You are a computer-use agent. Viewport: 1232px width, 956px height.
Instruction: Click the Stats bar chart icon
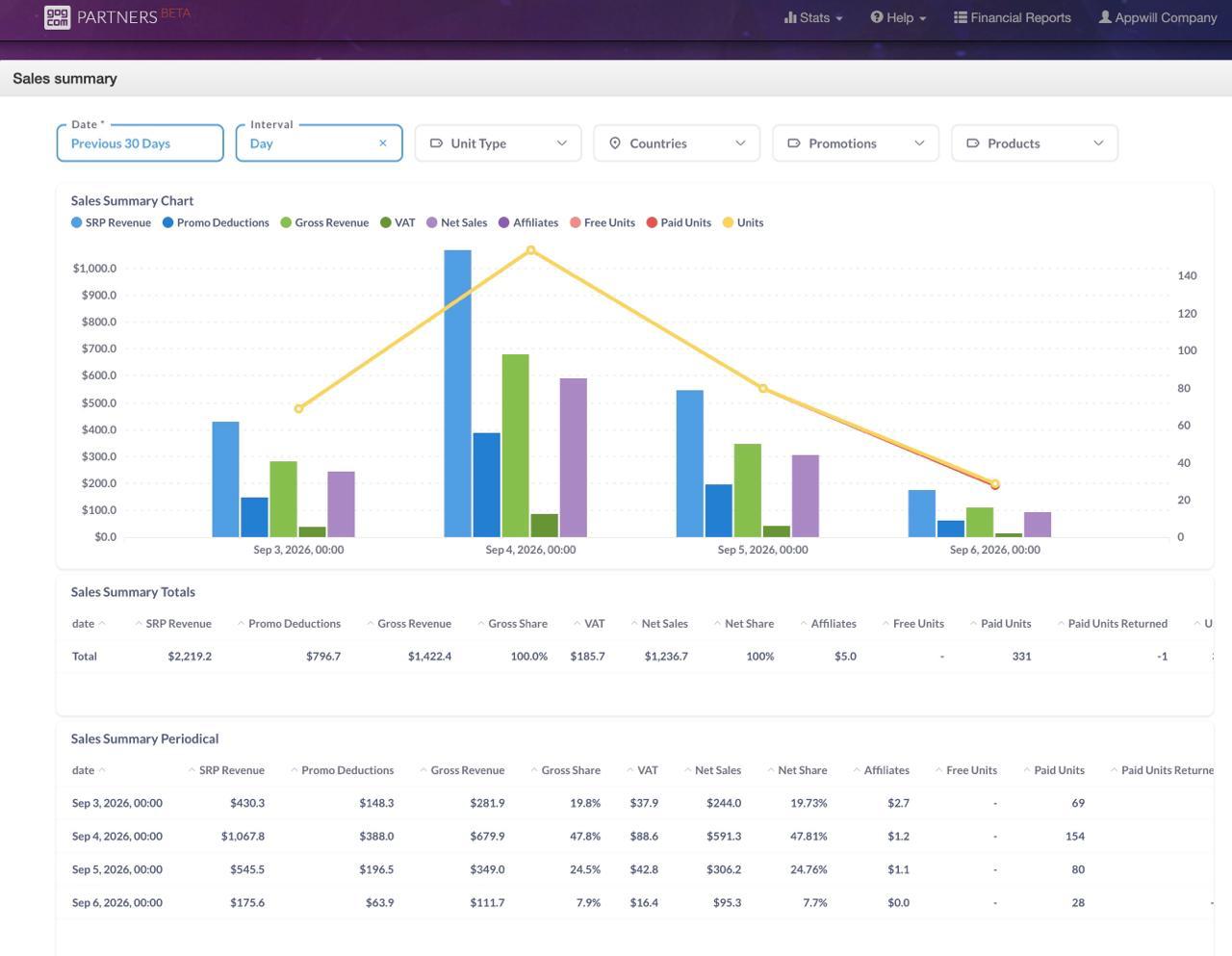coord(790,17)
